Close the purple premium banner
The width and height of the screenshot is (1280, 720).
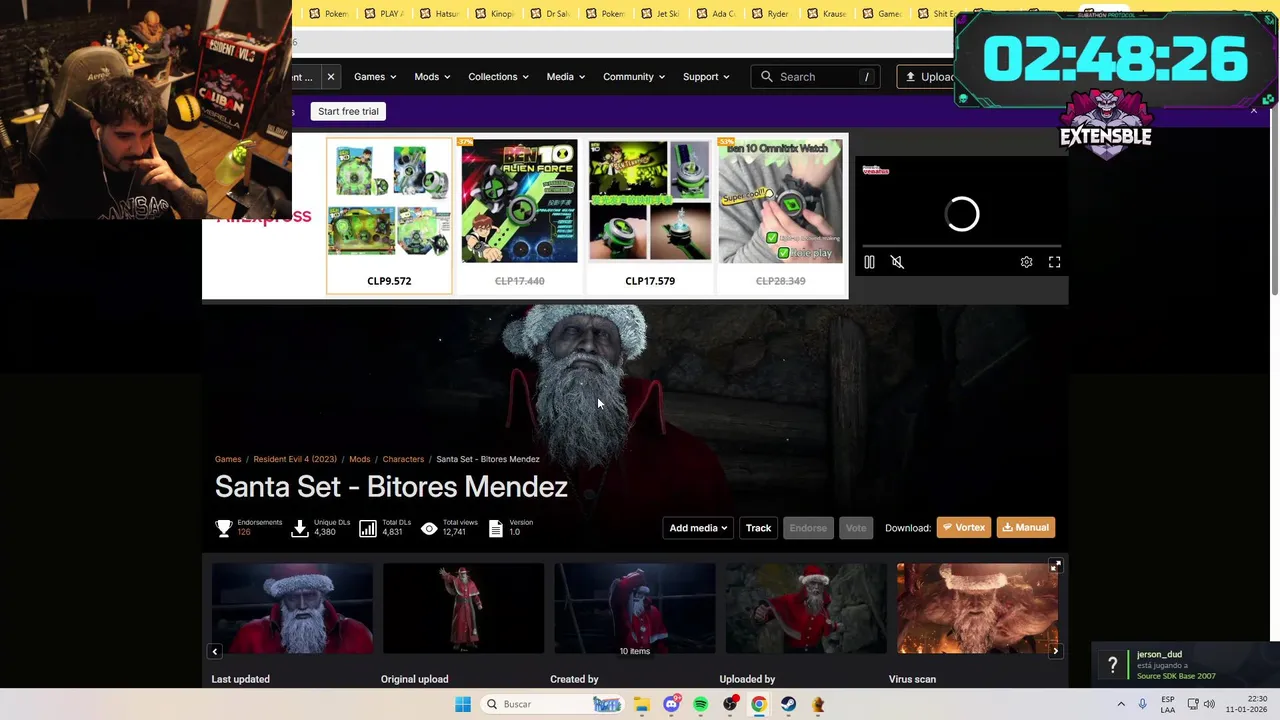click(x=1254, y=111)
